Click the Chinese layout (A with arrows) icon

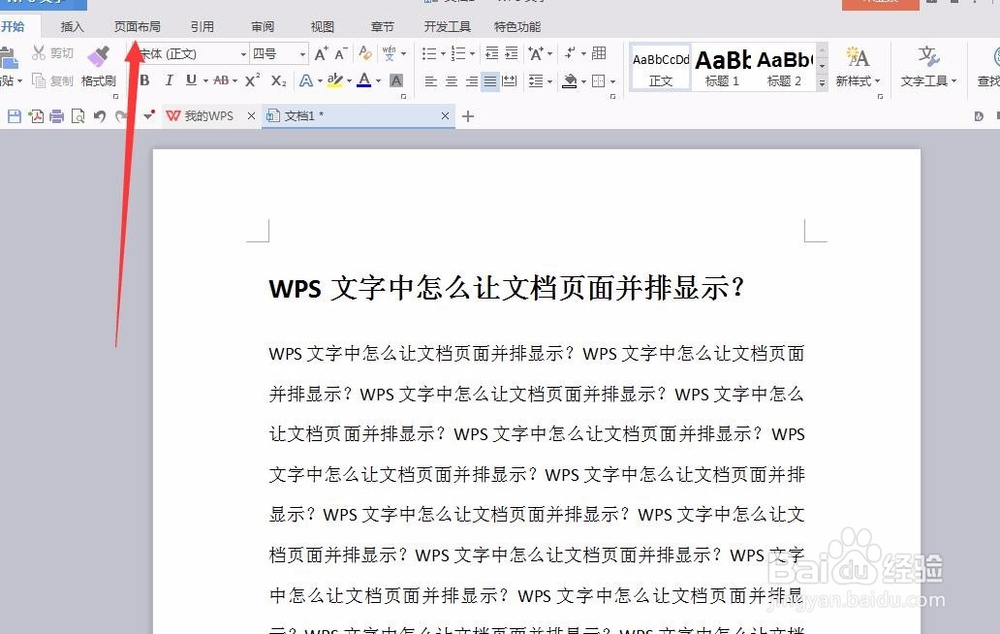point(535,54)
